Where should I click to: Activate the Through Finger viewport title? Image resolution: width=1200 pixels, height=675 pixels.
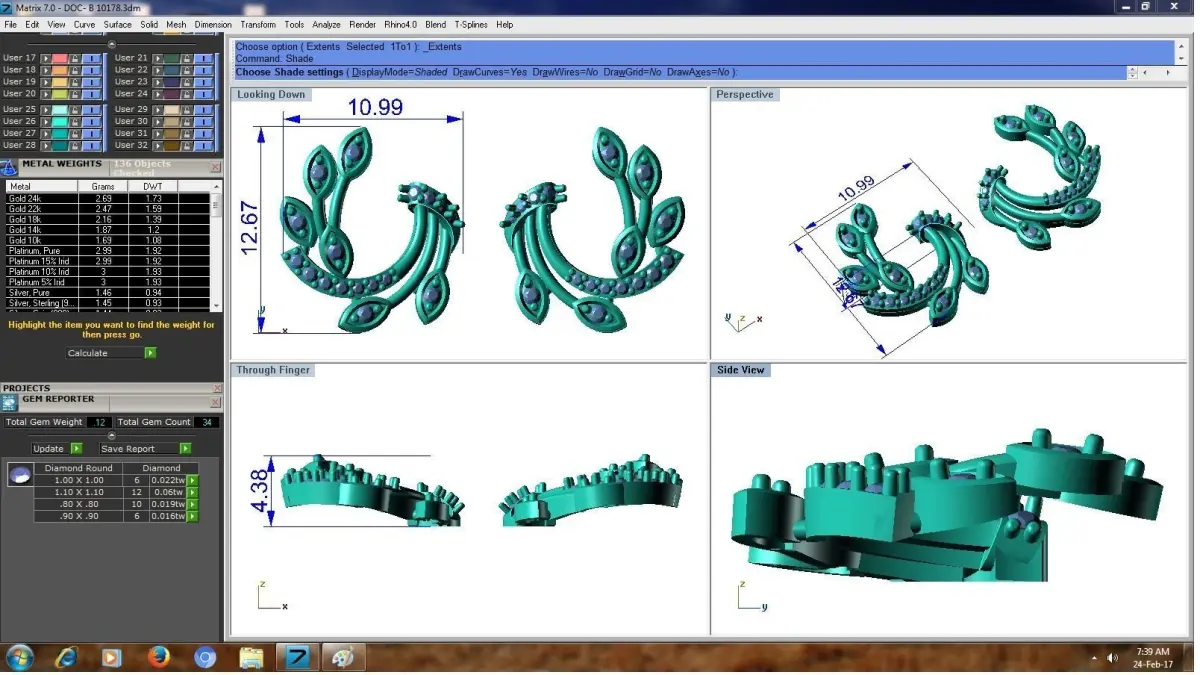click(273, 370)
